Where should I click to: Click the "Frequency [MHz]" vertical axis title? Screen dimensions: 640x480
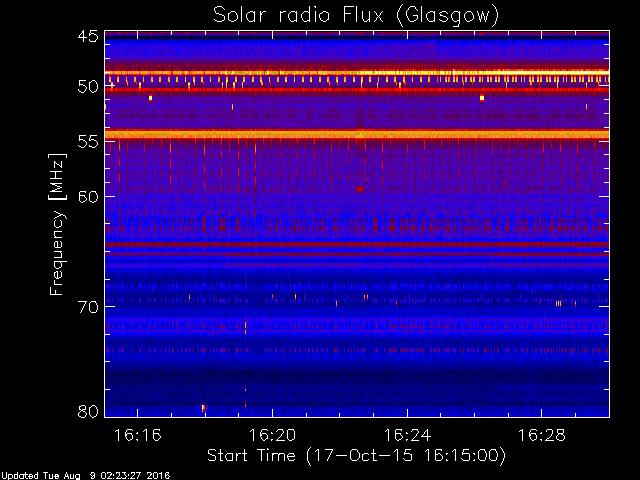click(57, 224)
